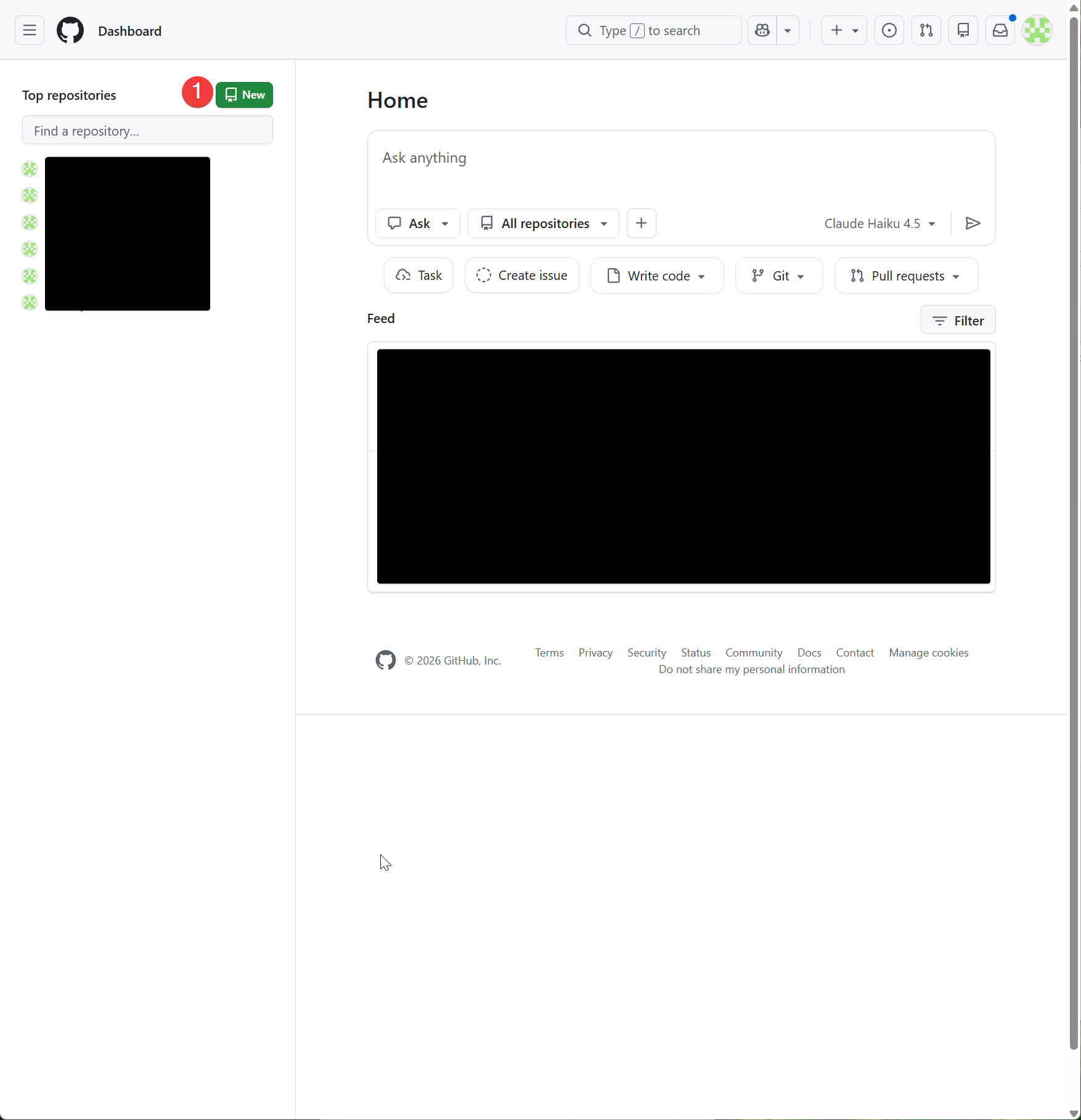The height and width of the screenshot is (1120, 1081).
Task: Open the user avatar menu
Action: click(x=1037, y=30)
